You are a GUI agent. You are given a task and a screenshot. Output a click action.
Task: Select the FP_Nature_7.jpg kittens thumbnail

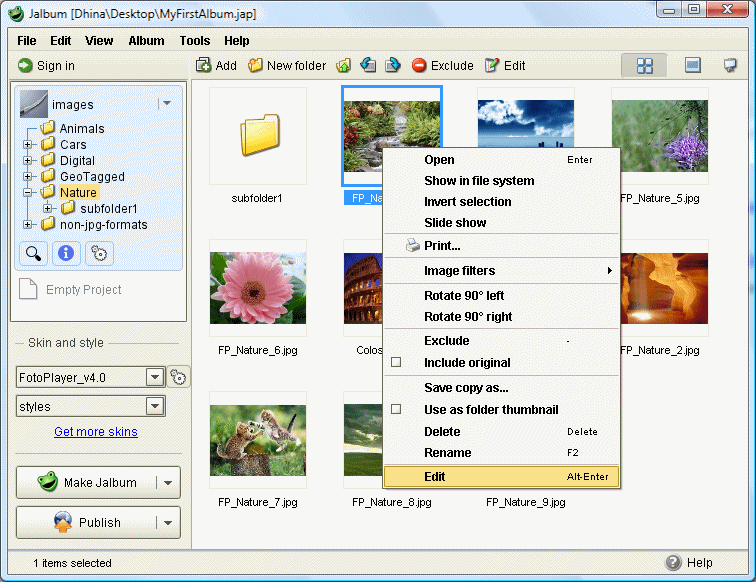(258, 440)
